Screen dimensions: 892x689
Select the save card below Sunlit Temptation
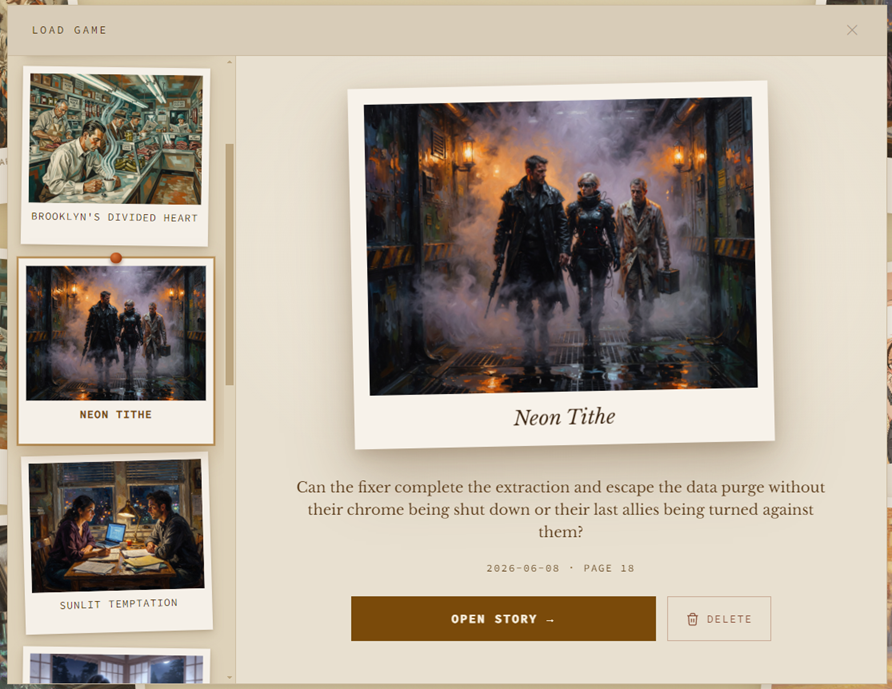pyautogui.click(x=117, y=666)
